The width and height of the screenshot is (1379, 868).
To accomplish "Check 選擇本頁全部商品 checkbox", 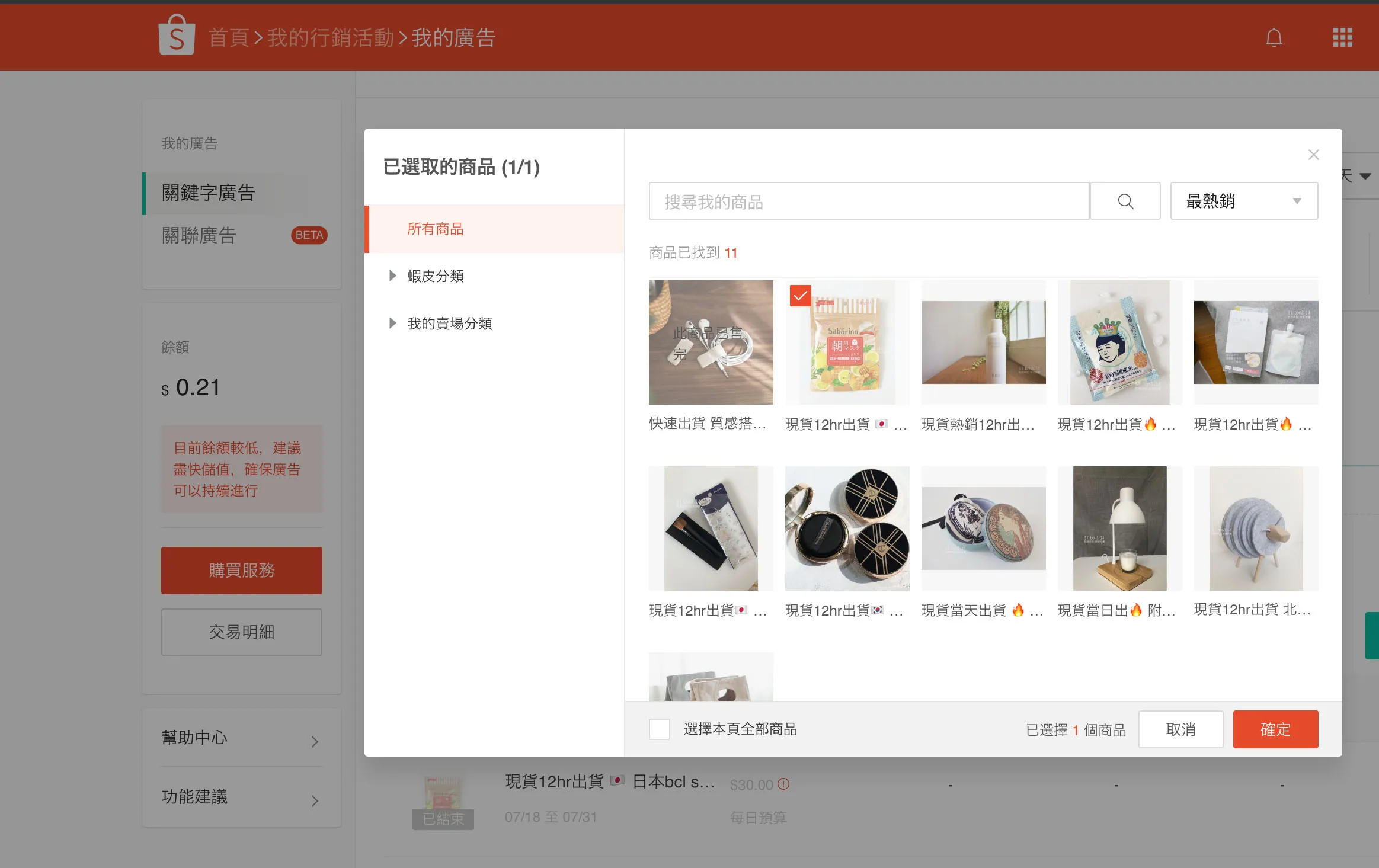I will point(659,729).
